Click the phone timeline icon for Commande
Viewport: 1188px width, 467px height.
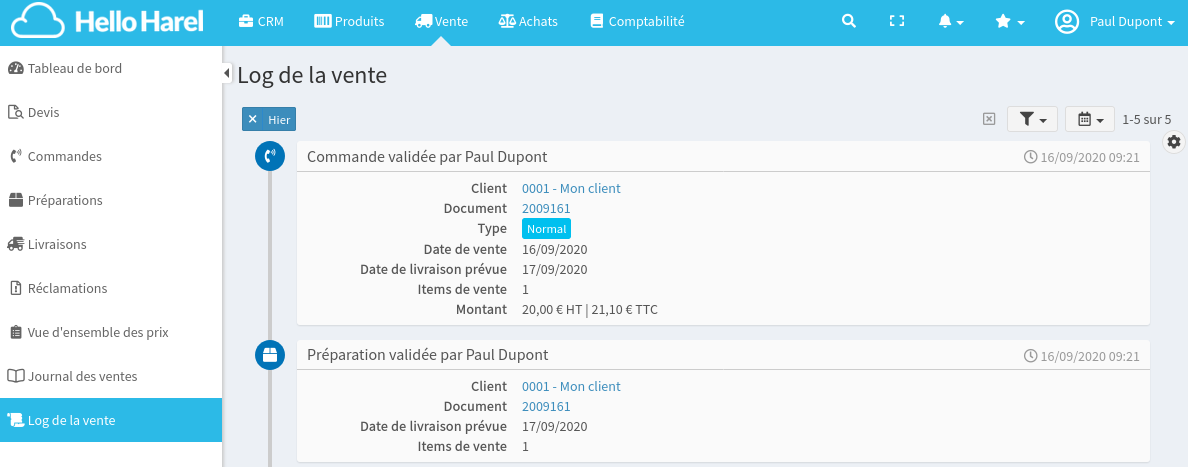(x=270, y=156)
